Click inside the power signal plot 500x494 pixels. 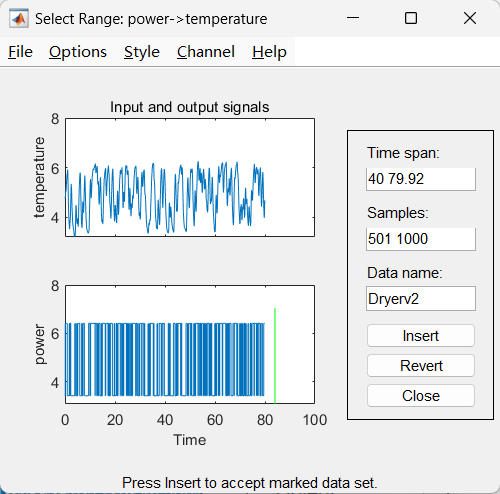(190, 344)
